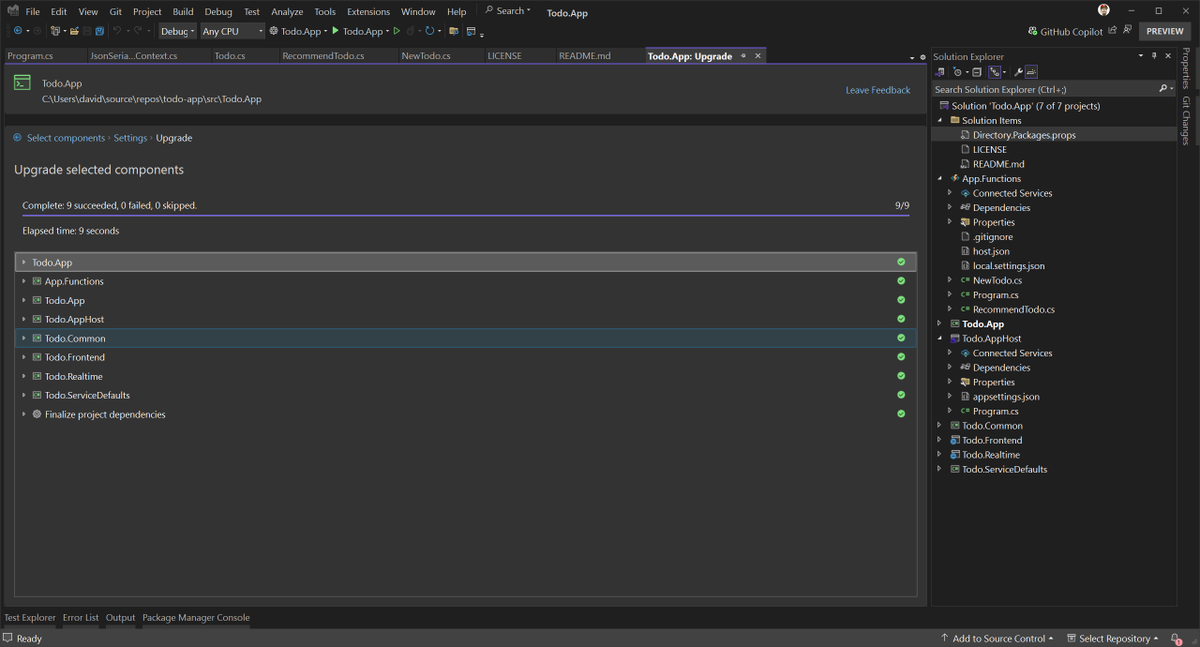The height and width of the screenshot is (647, 1200).
Task: Select Directory.Packages.props in Solution Explorer
Action: point(1024,135)
